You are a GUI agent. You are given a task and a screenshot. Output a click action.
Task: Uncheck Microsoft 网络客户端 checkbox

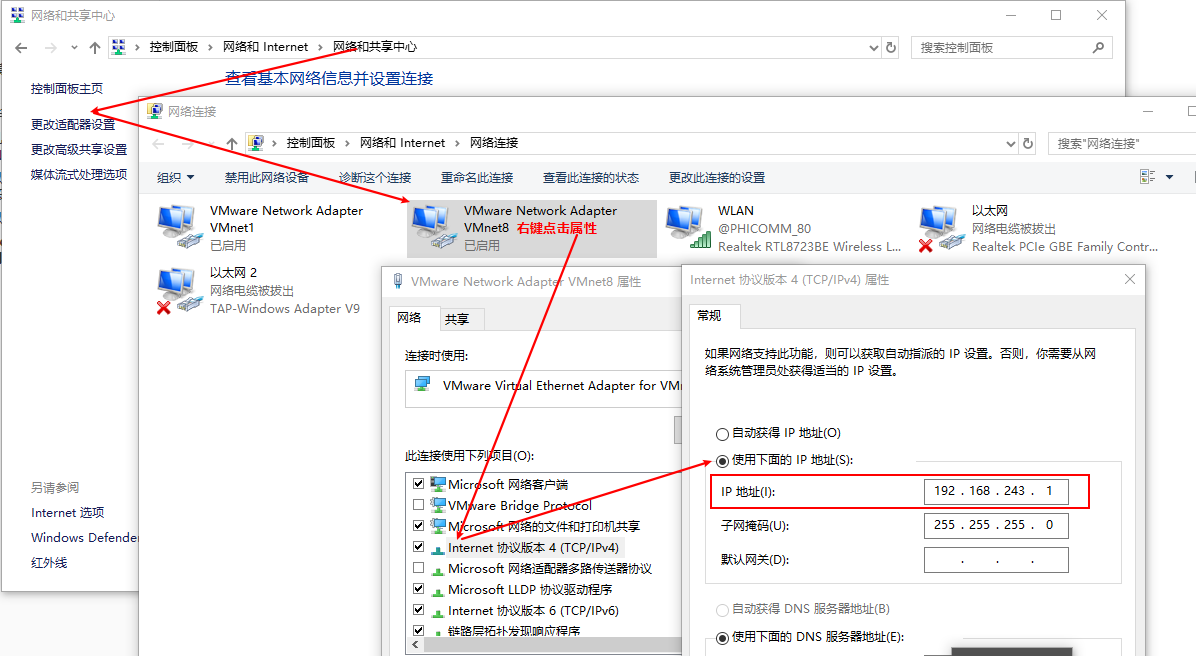tap(418, 484)
